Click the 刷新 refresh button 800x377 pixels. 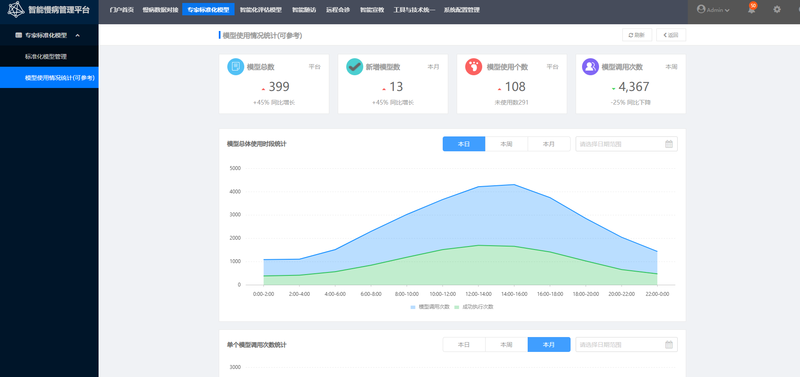[637, 35]
